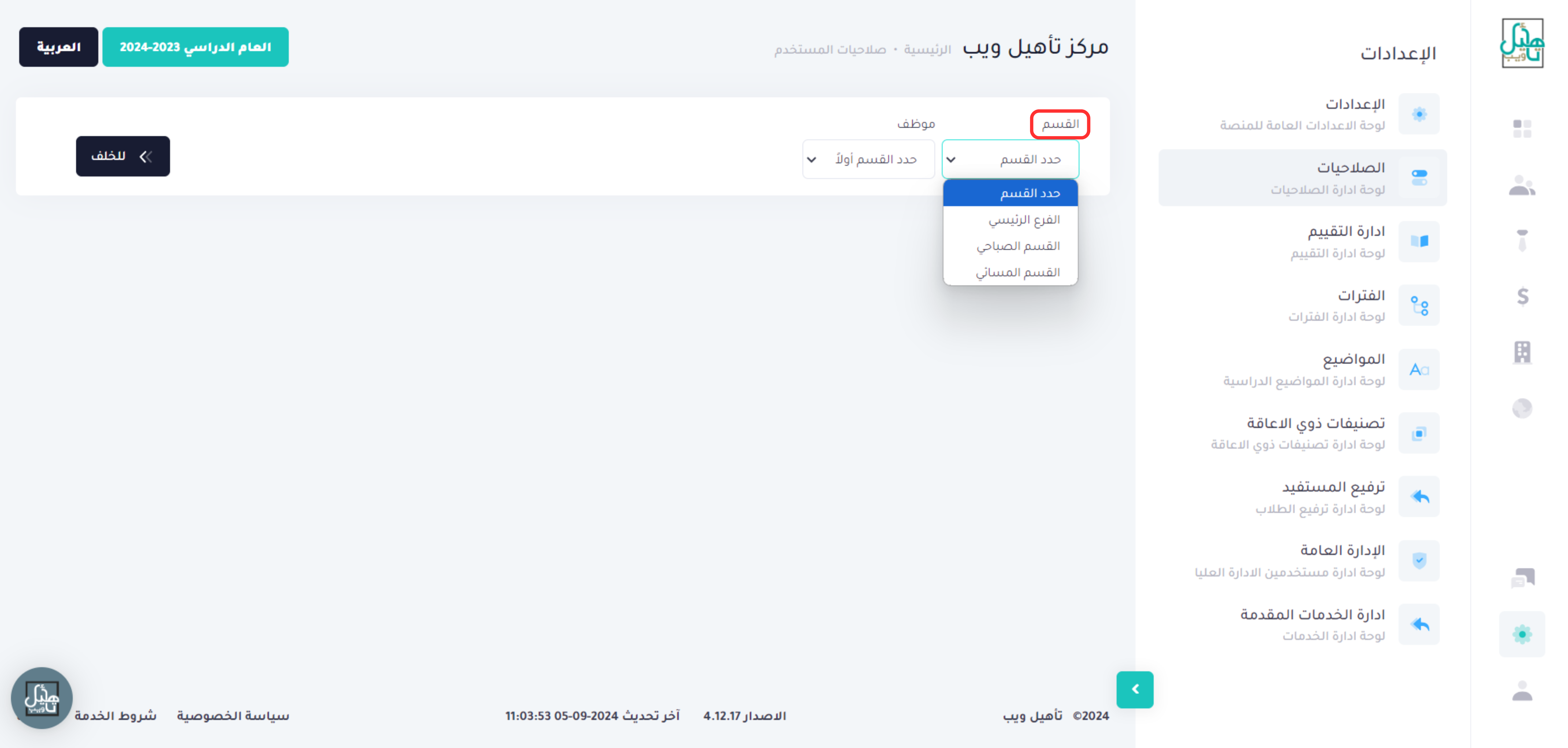Click the arrow icon beside ترفيع المستفيد
Screen dimensions: 1568x748
1419,497
